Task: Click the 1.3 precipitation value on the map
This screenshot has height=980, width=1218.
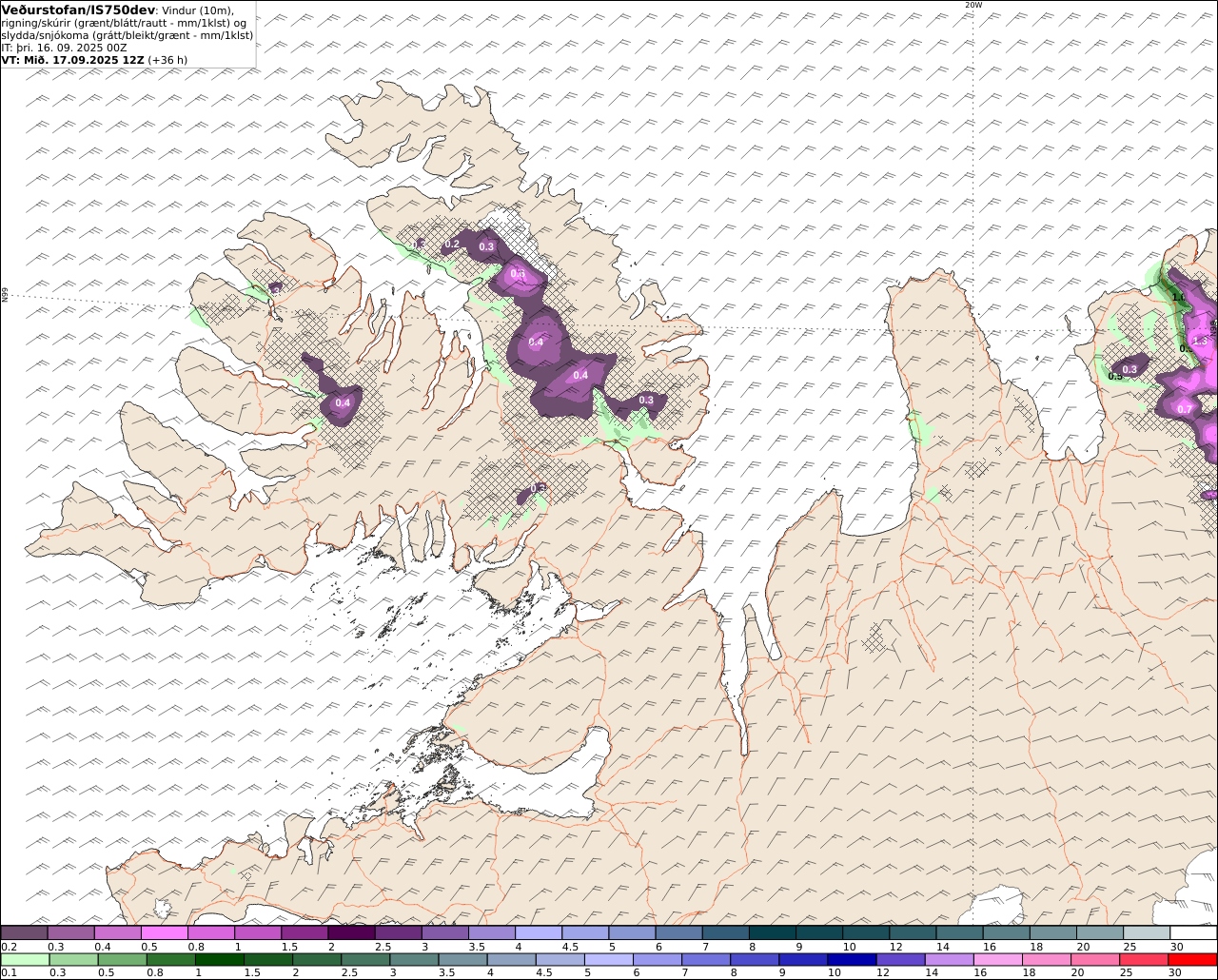Action: point(1200,341)
